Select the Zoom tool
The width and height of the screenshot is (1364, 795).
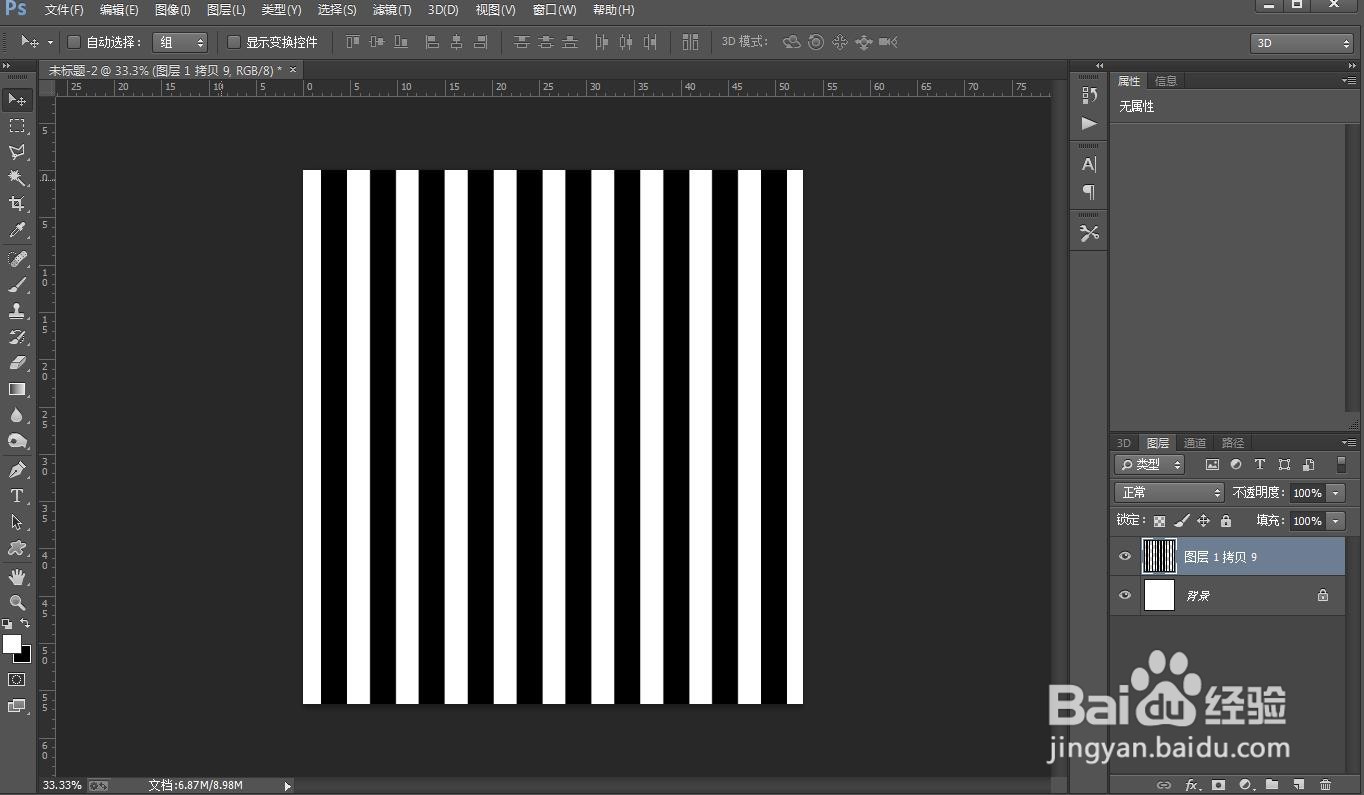pyautogui.click(x=17, y=603)
